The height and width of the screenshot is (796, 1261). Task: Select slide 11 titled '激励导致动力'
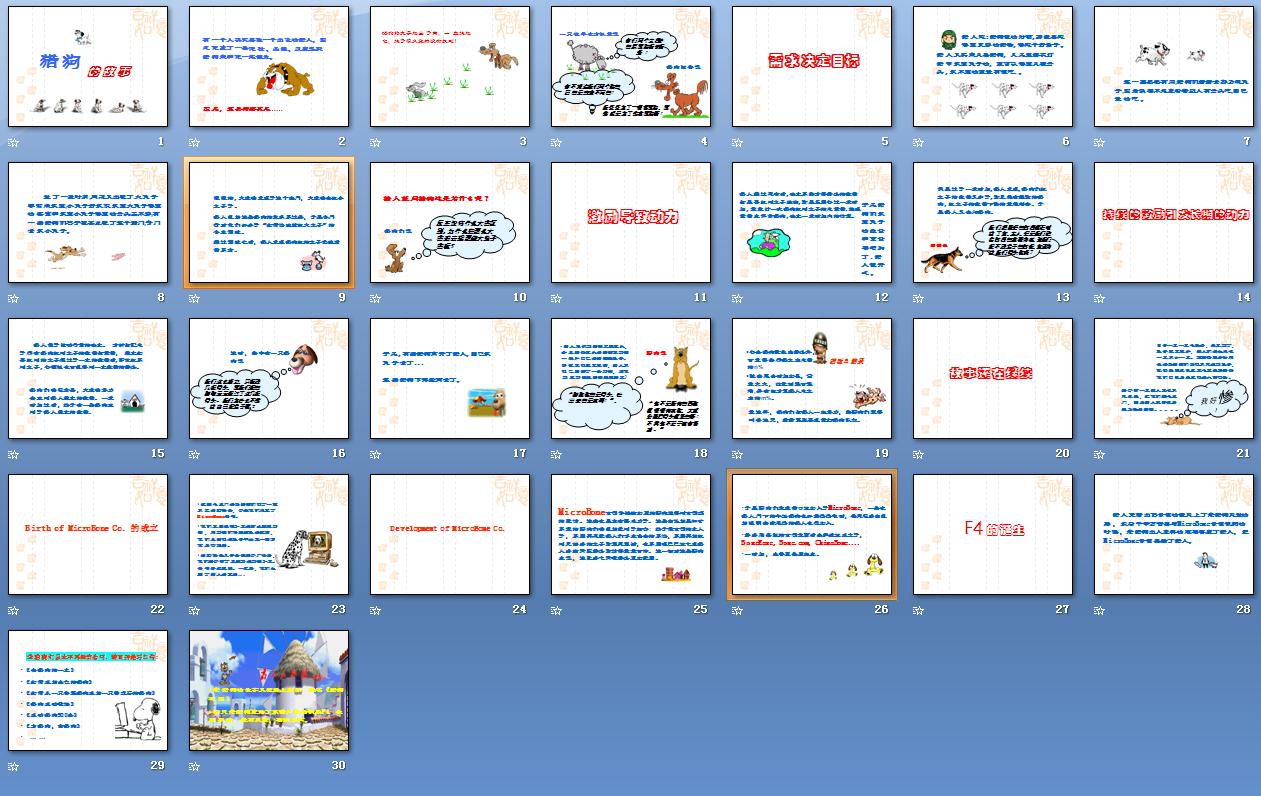coord(631,222)
